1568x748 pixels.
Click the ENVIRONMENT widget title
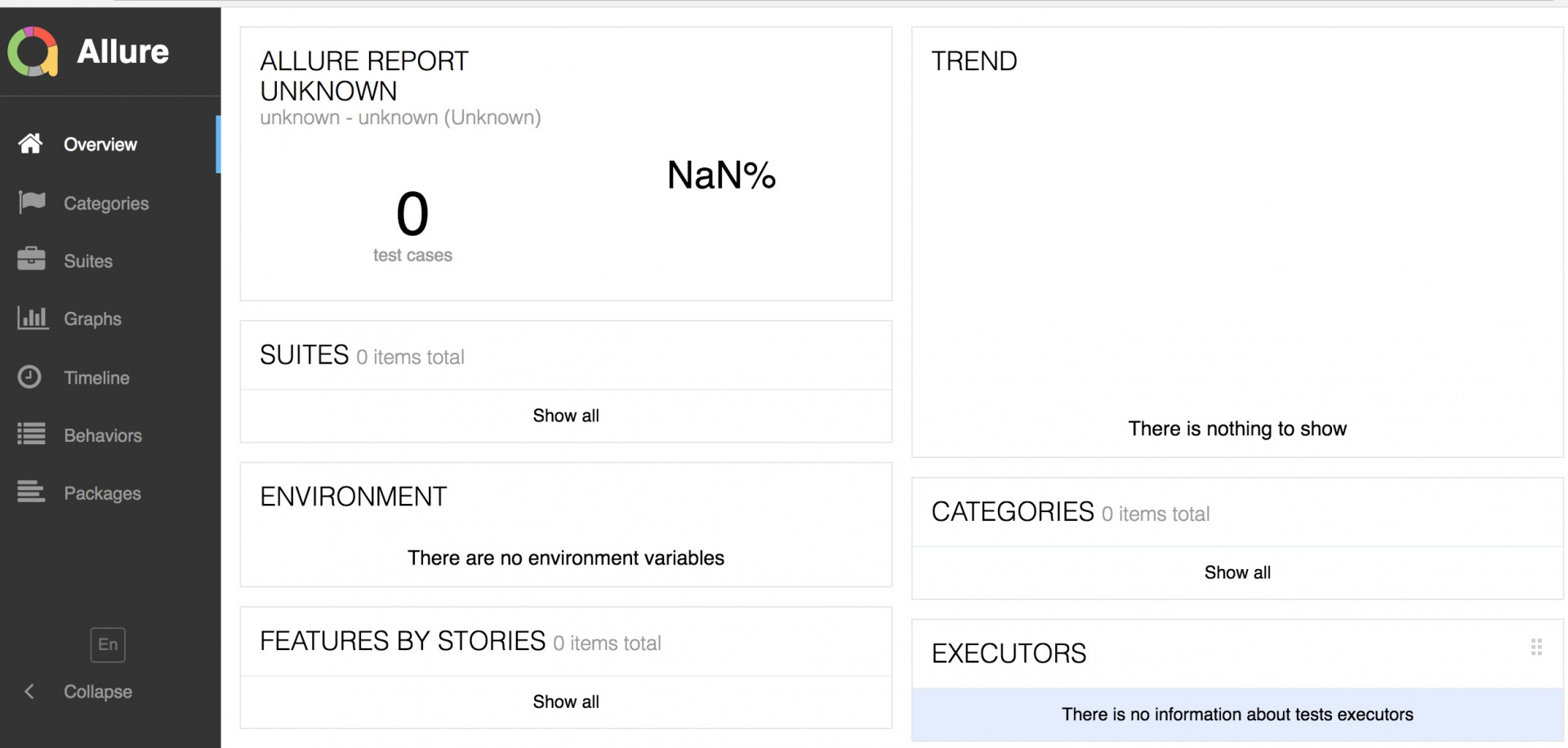tap(354, 496)
